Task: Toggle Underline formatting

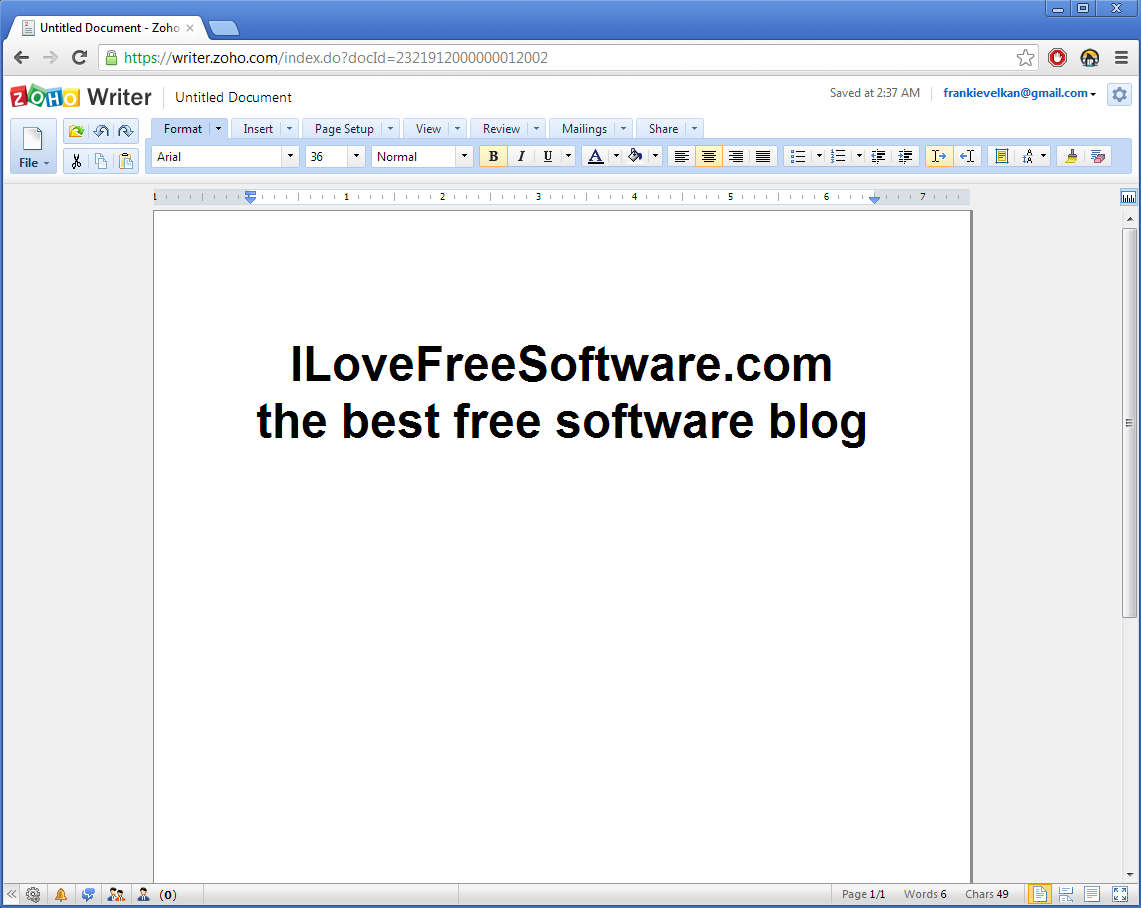Action: pos(548,156)
